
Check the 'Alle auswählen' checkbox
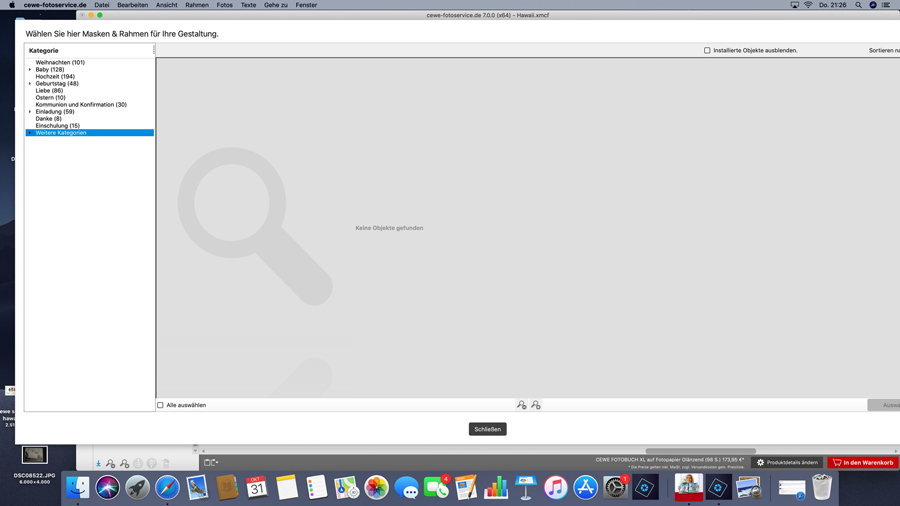click(x=160, y=405)
